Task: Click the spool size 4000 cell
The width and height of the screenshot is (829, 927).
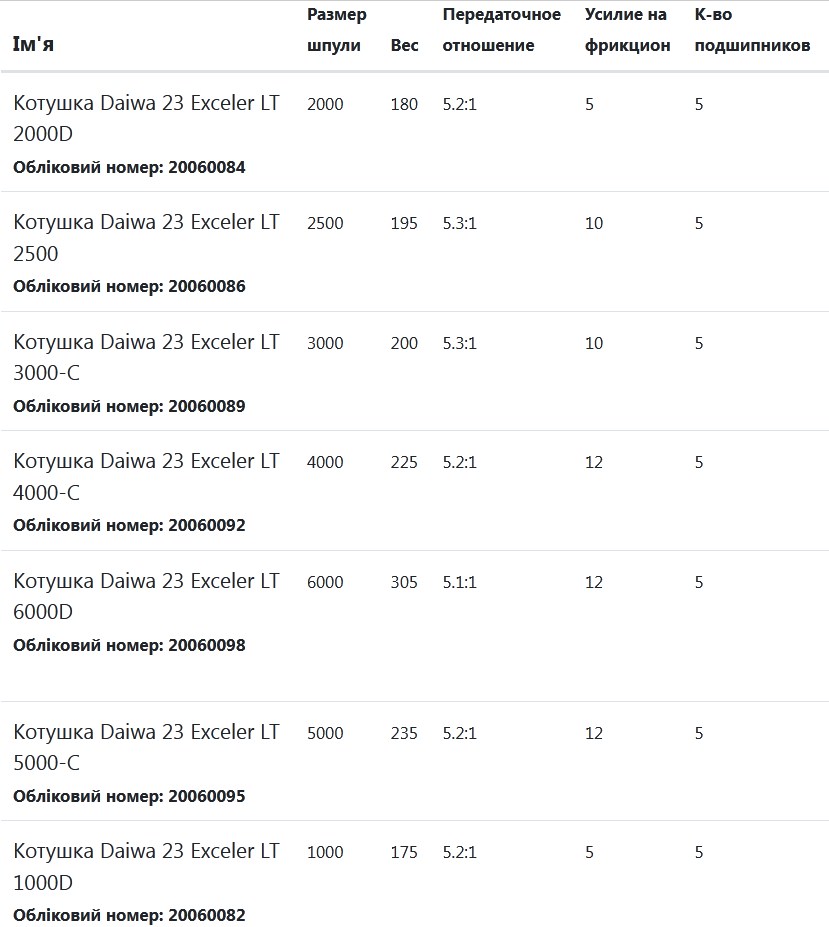Action: pyautogui.click(x=325, y=462)
